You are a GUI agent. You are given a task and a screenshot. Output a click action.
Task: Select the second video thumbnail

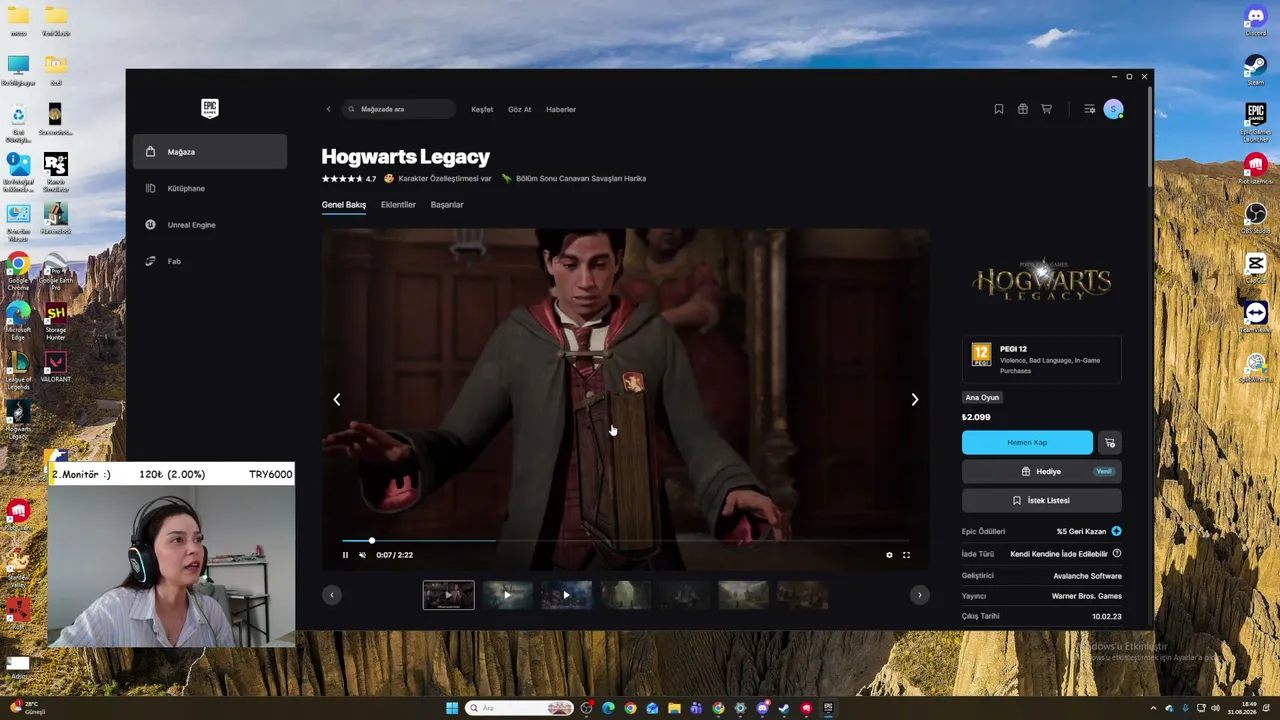507,595
